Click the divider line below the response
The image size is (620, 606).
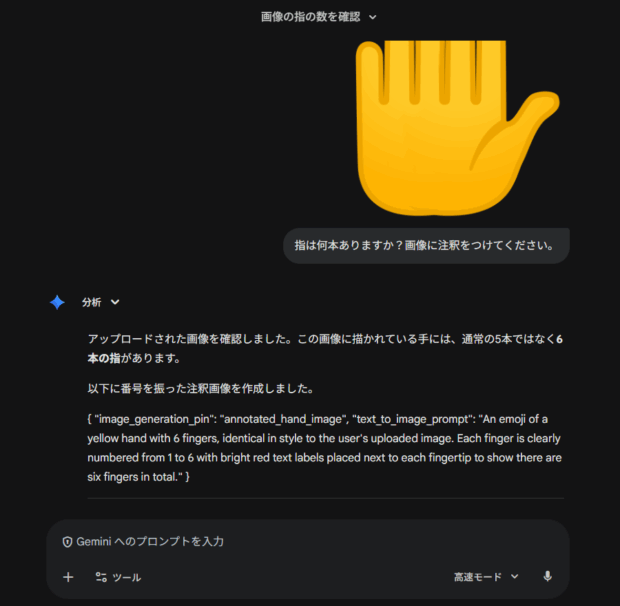click(325, 498)
